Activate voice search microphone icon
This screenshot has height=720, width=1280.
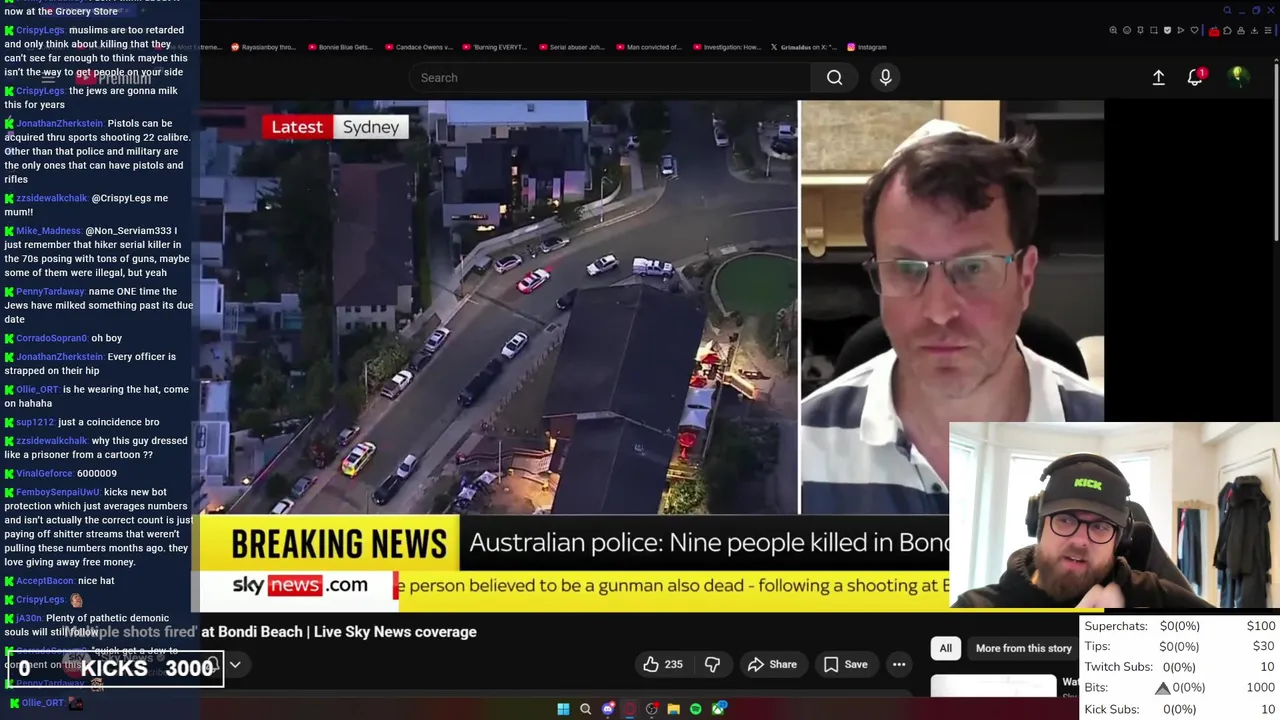(x=885, y=77)
